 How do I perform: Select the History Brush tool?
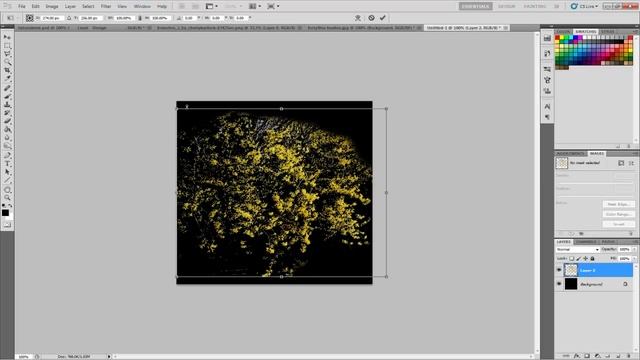pos(7,113)
